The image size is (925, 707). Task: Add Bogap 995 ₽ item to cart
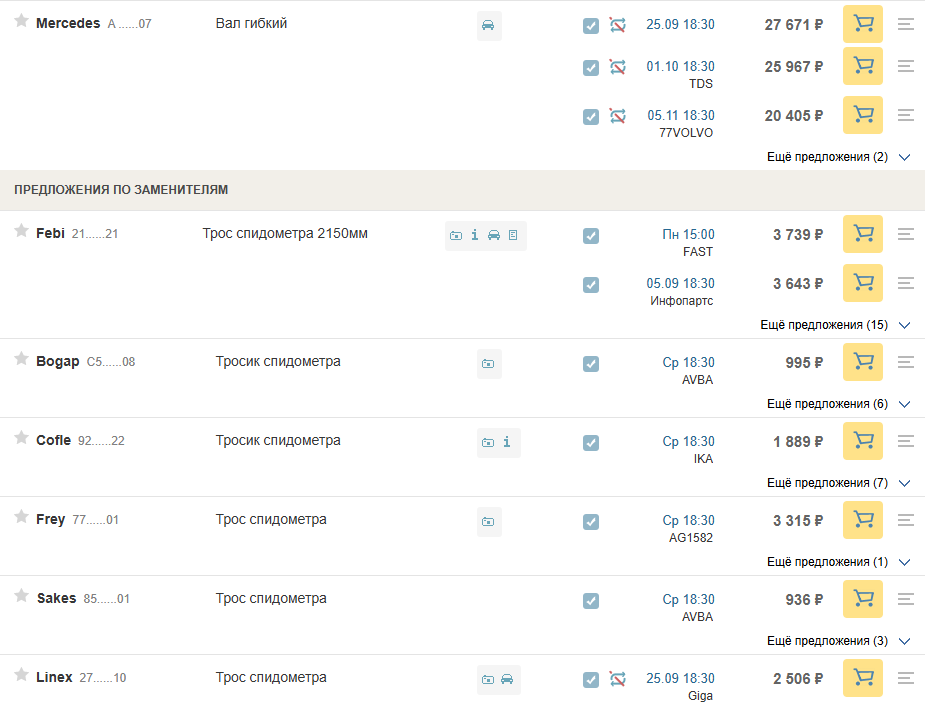click(862, 362)
